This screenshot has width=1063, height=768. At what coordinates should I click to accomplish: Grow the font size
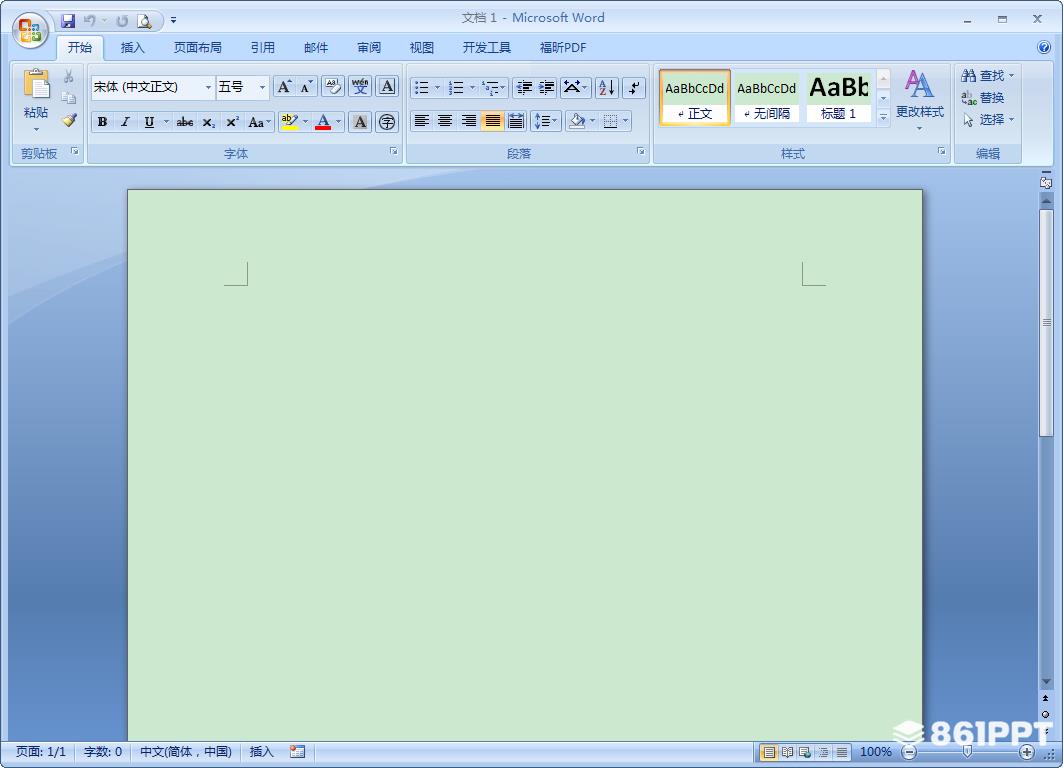click(285, 87)
